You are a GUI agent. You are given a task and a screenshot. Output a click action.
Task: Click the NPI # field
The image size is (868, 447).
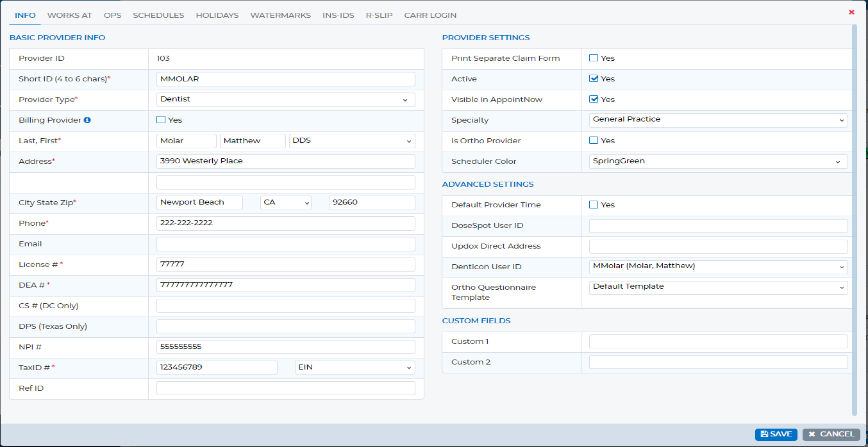[x=286, y=347]
